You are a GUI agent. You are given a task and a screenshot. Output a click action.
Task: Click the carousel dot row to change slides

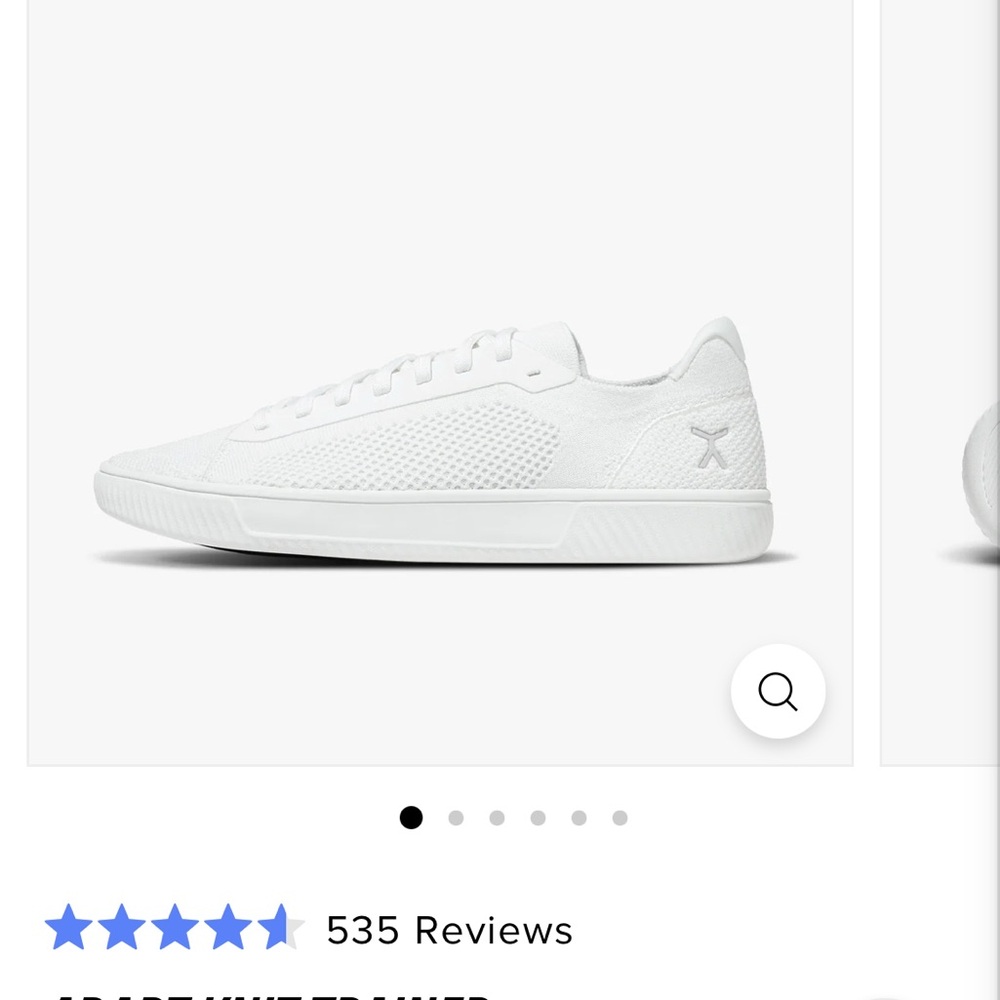pyautogui.click(x=515, y=818)
